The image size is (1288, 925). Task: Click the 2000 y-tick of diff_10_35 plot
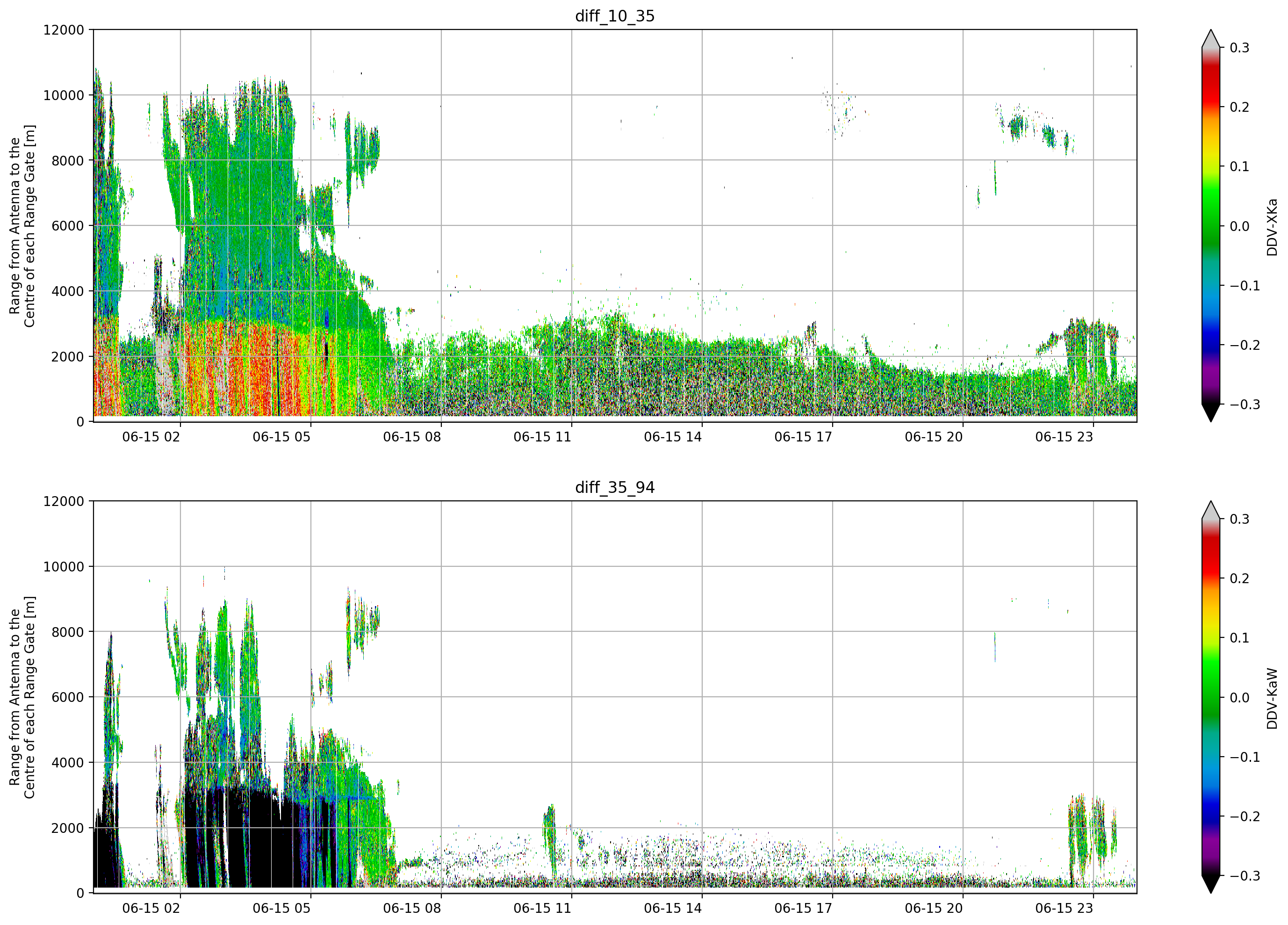pyautogui.click(x=68, y=357)
